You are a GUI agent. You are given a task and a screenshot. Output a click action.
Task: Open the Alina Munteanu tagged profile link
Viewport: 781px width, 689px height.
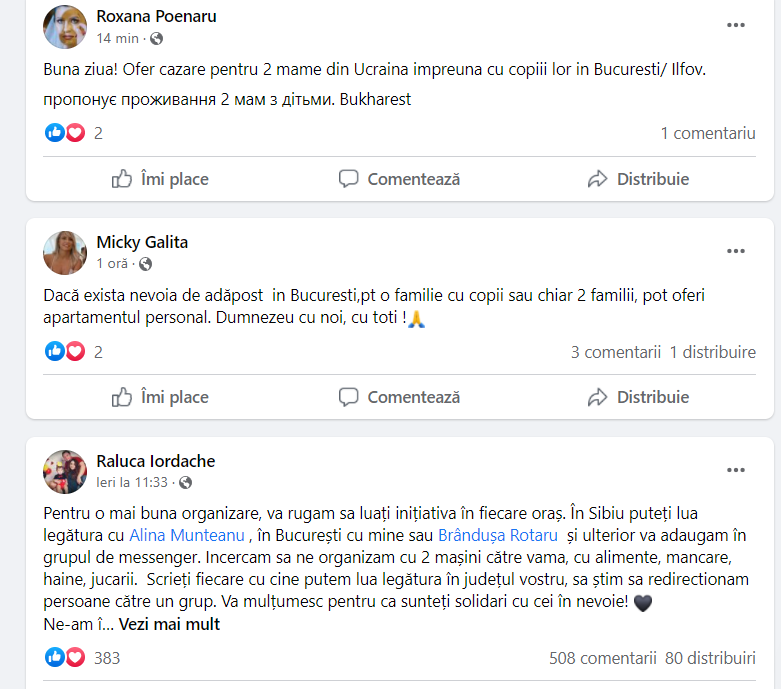[187, 536]
